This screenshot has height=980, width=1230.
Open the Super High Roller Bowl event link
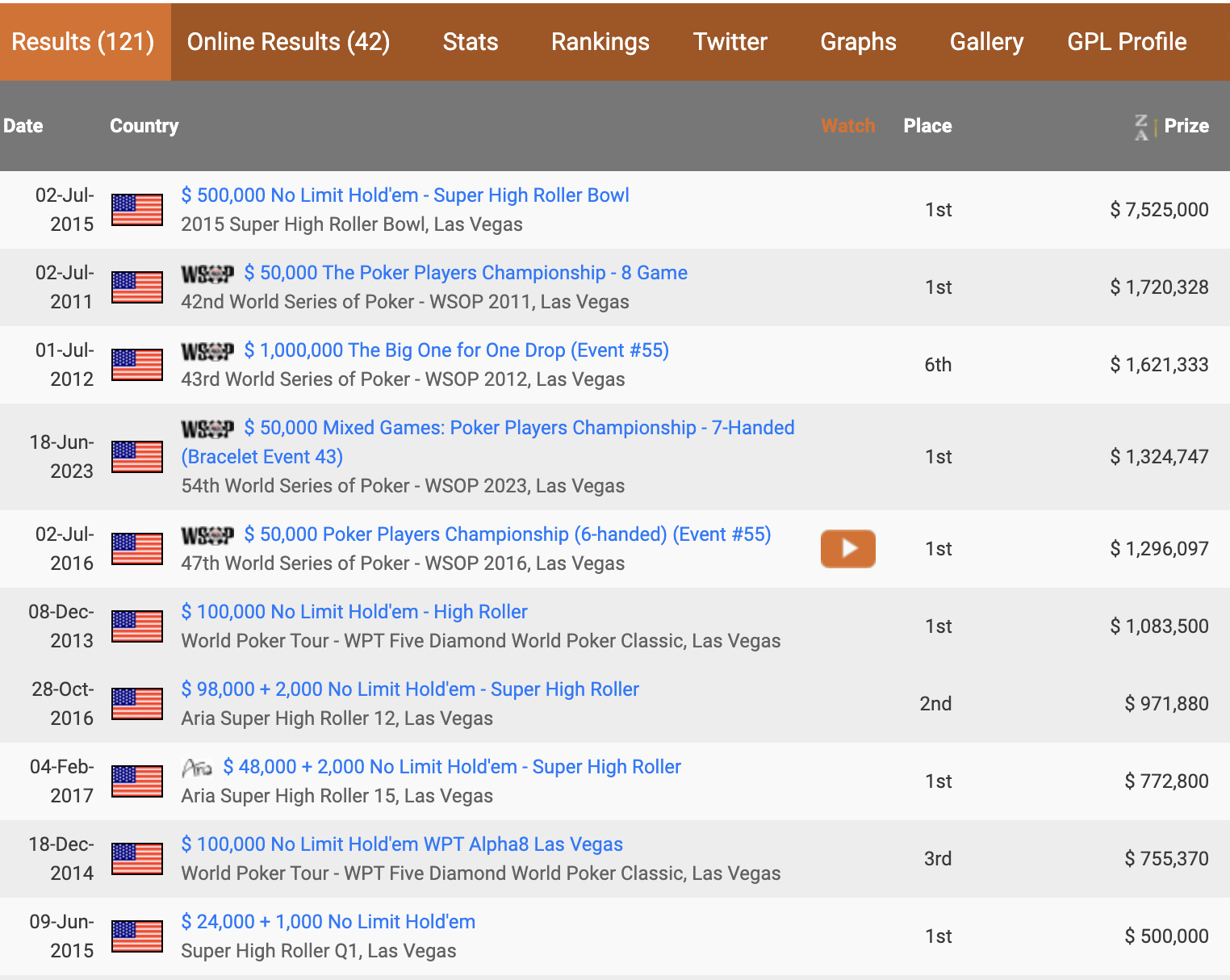(404, 195)
